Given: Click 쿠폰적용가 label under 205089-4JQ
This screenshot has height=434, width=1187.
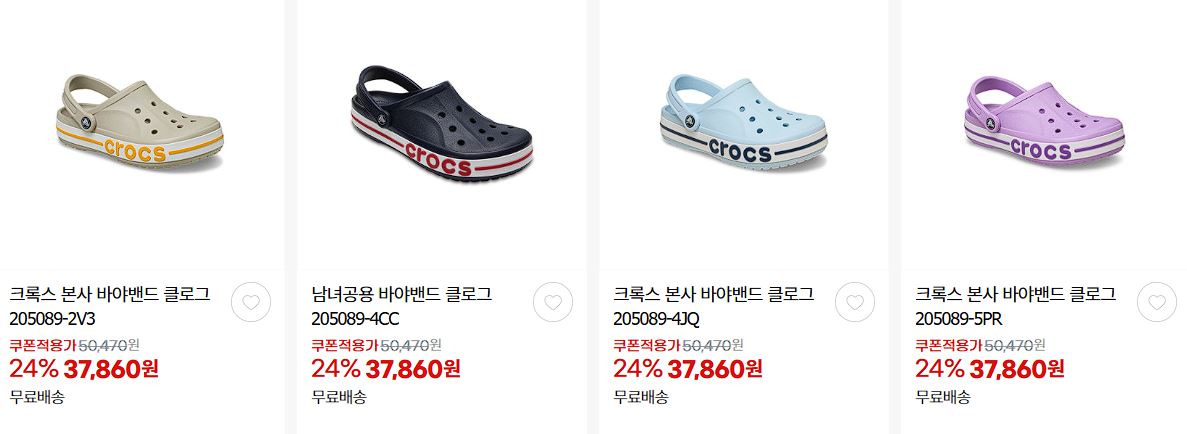Looking at the screenshot, I should coord(647,345).
